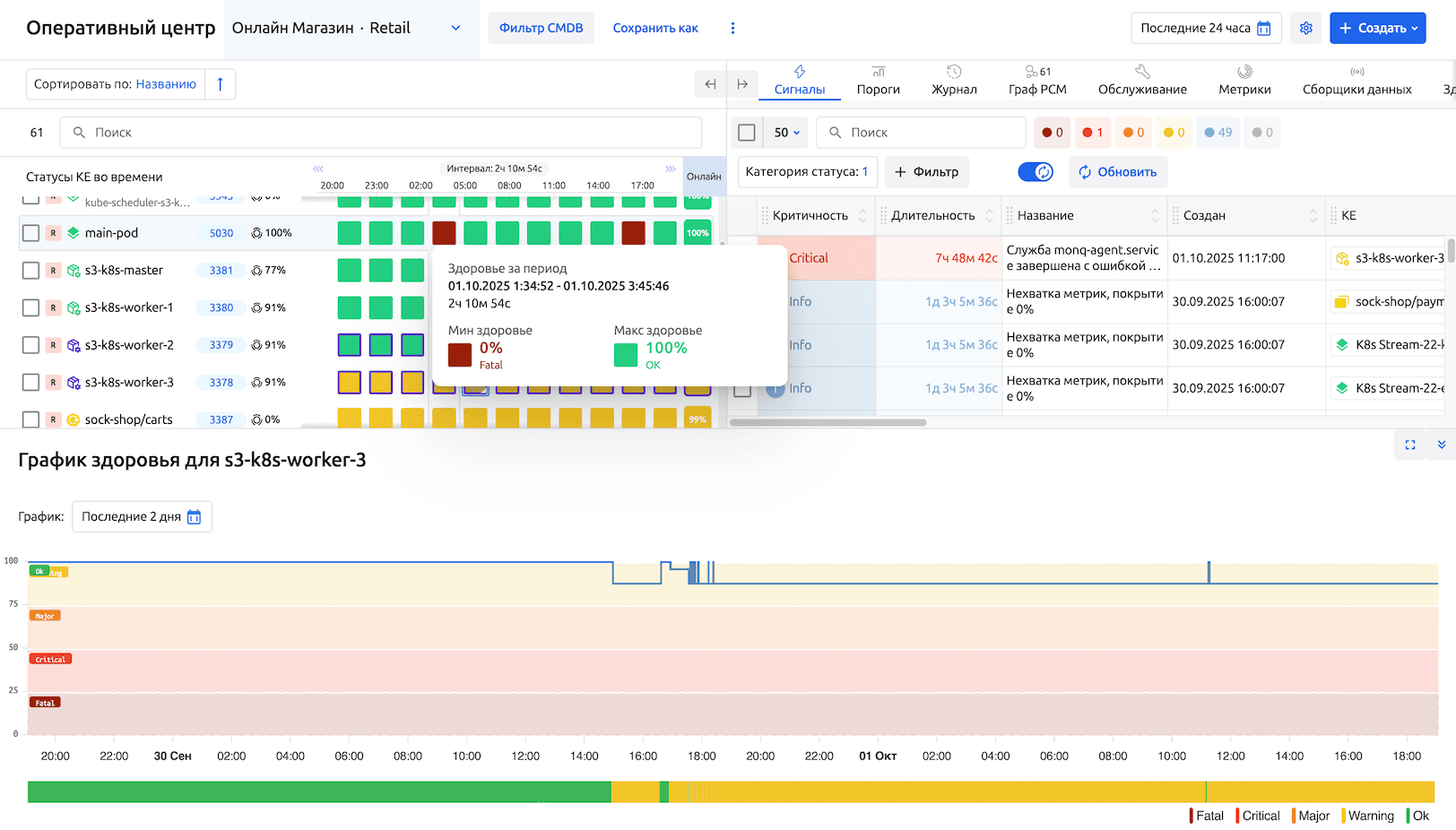Image resolution: width=1456 pixels, height=830 pixels.
Task: Click the settings gear icon in header
Action: click(1306, 28)
